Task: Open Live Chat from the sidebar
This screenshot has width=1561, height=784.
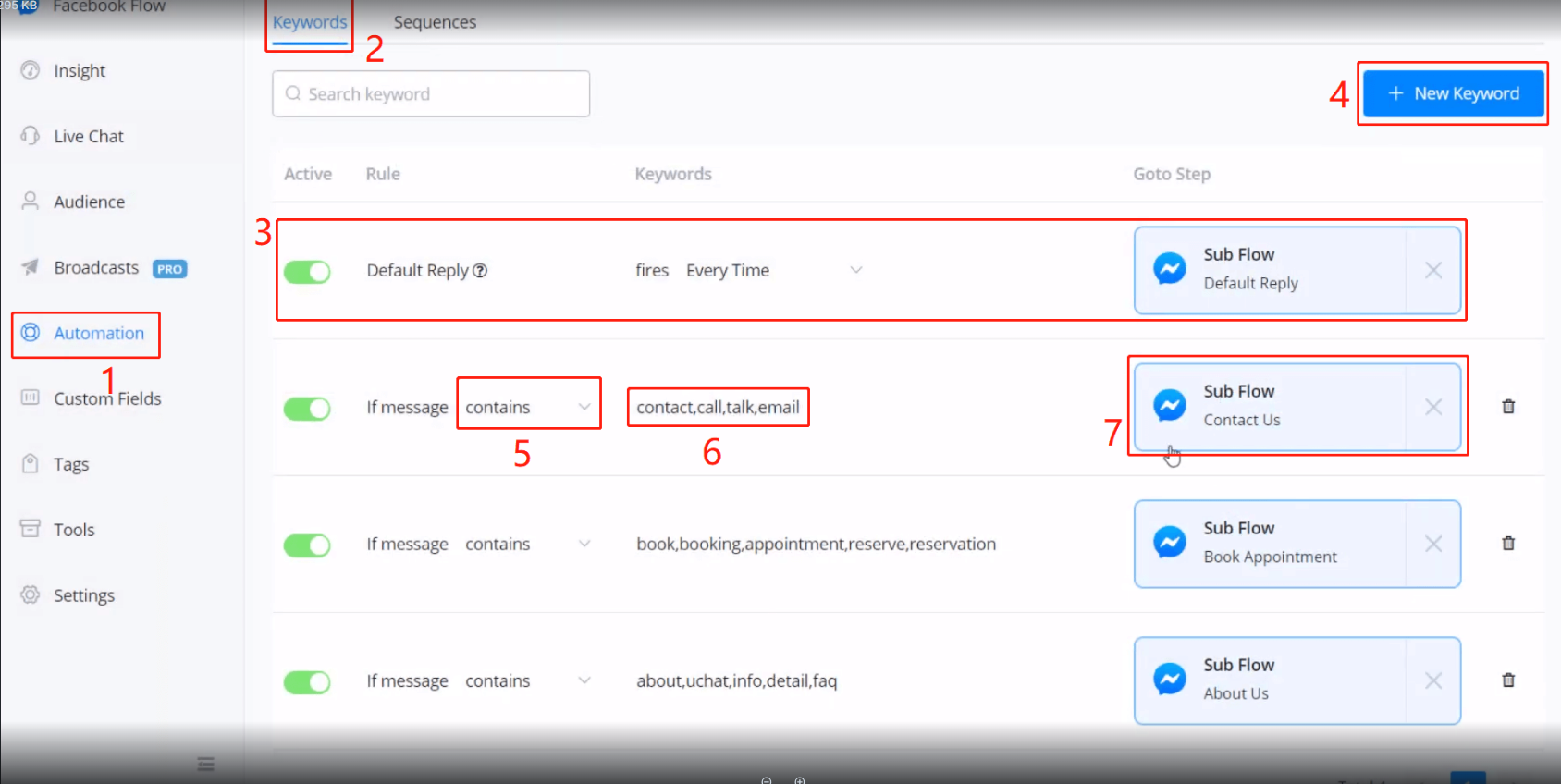Action: (x=88, y=137)
